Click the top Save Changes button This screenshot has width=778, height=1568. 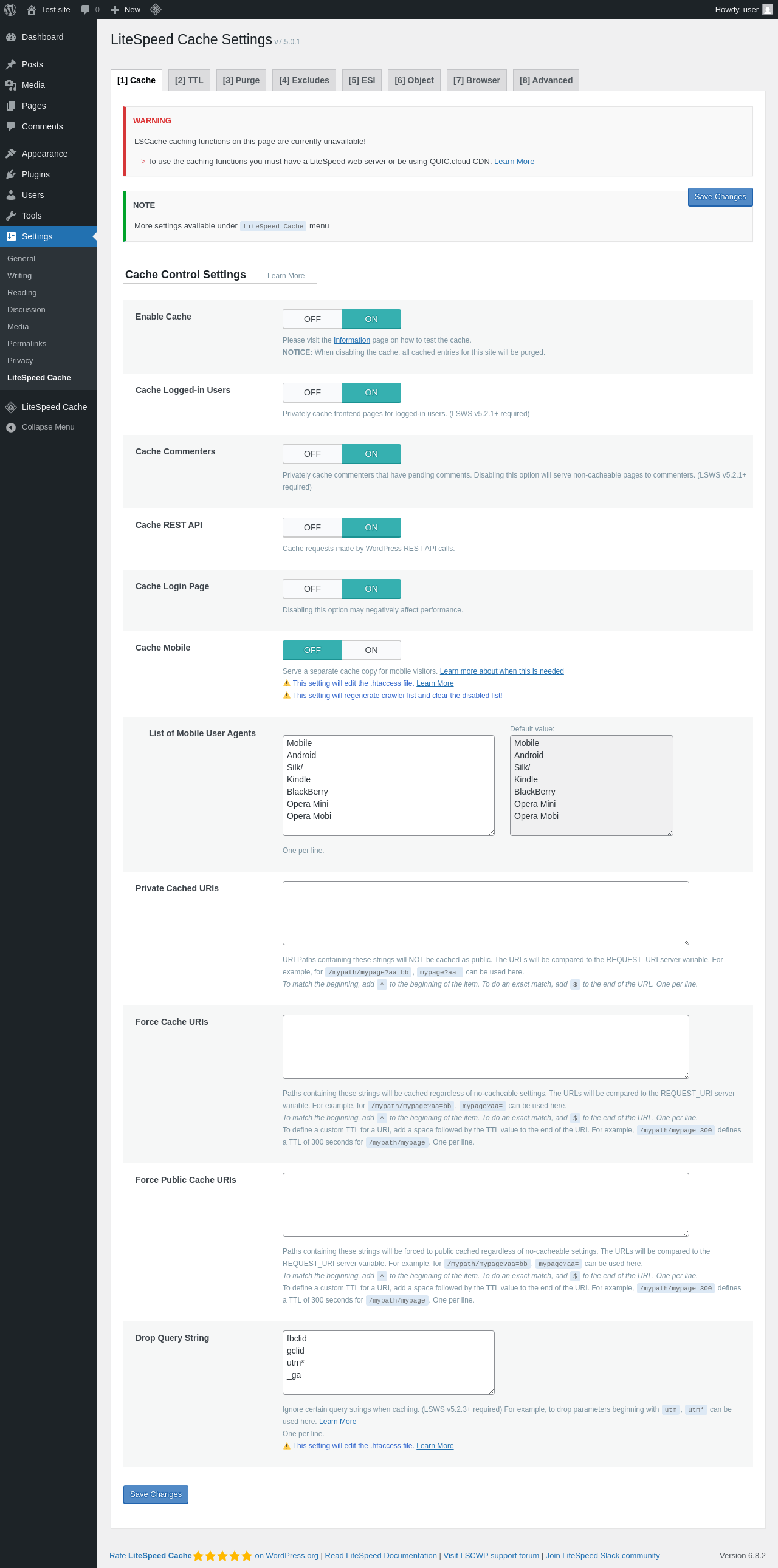click(720, 197)
